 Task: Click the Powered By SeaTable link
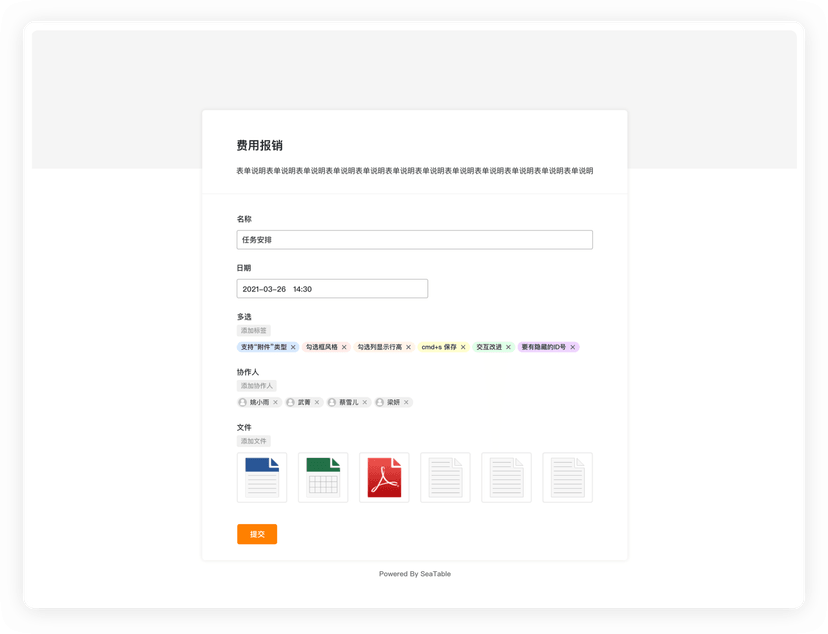[x=415, y=574]
